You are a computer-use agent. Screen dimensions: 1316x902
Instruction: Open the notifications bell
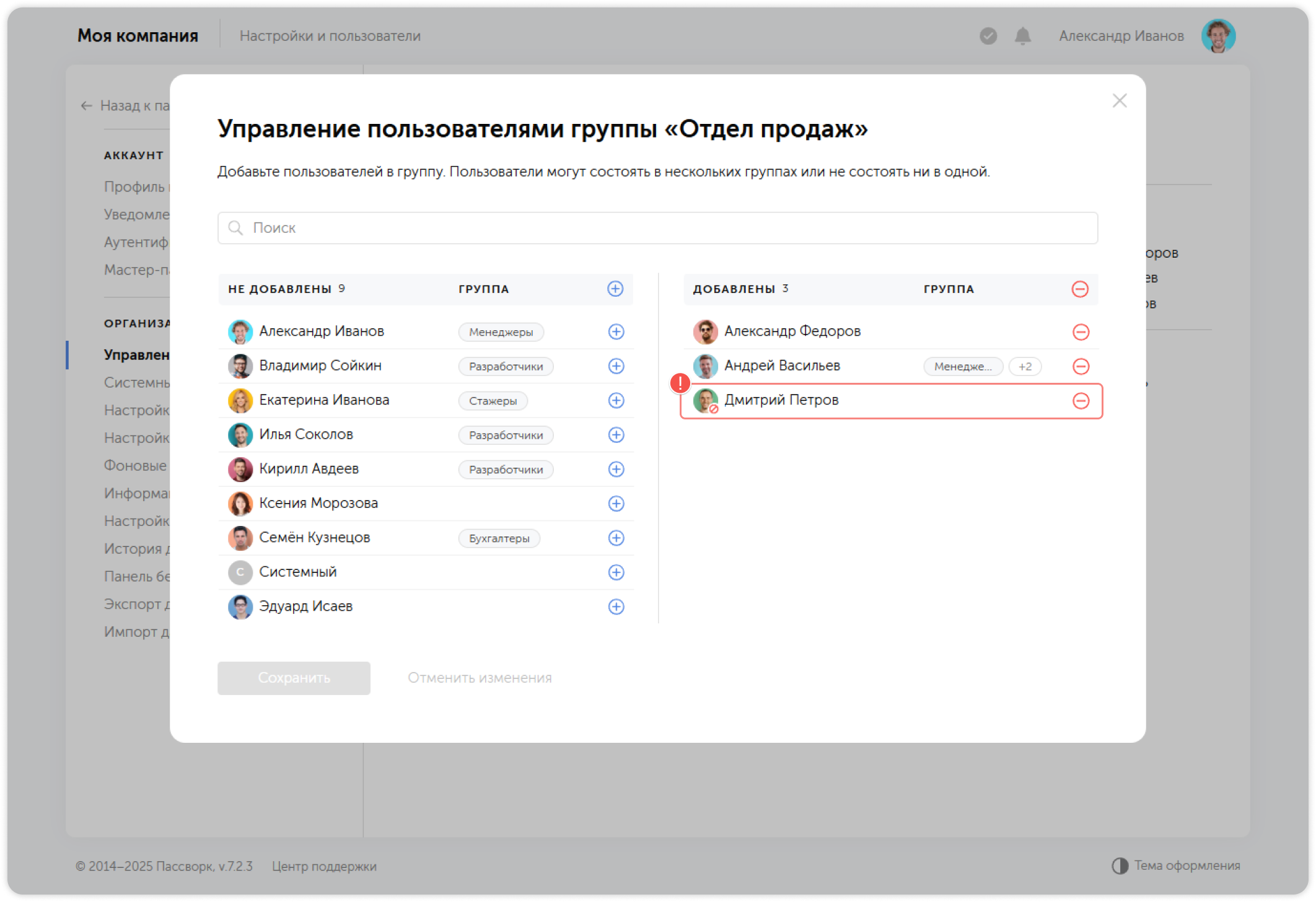coord(1022,36)
